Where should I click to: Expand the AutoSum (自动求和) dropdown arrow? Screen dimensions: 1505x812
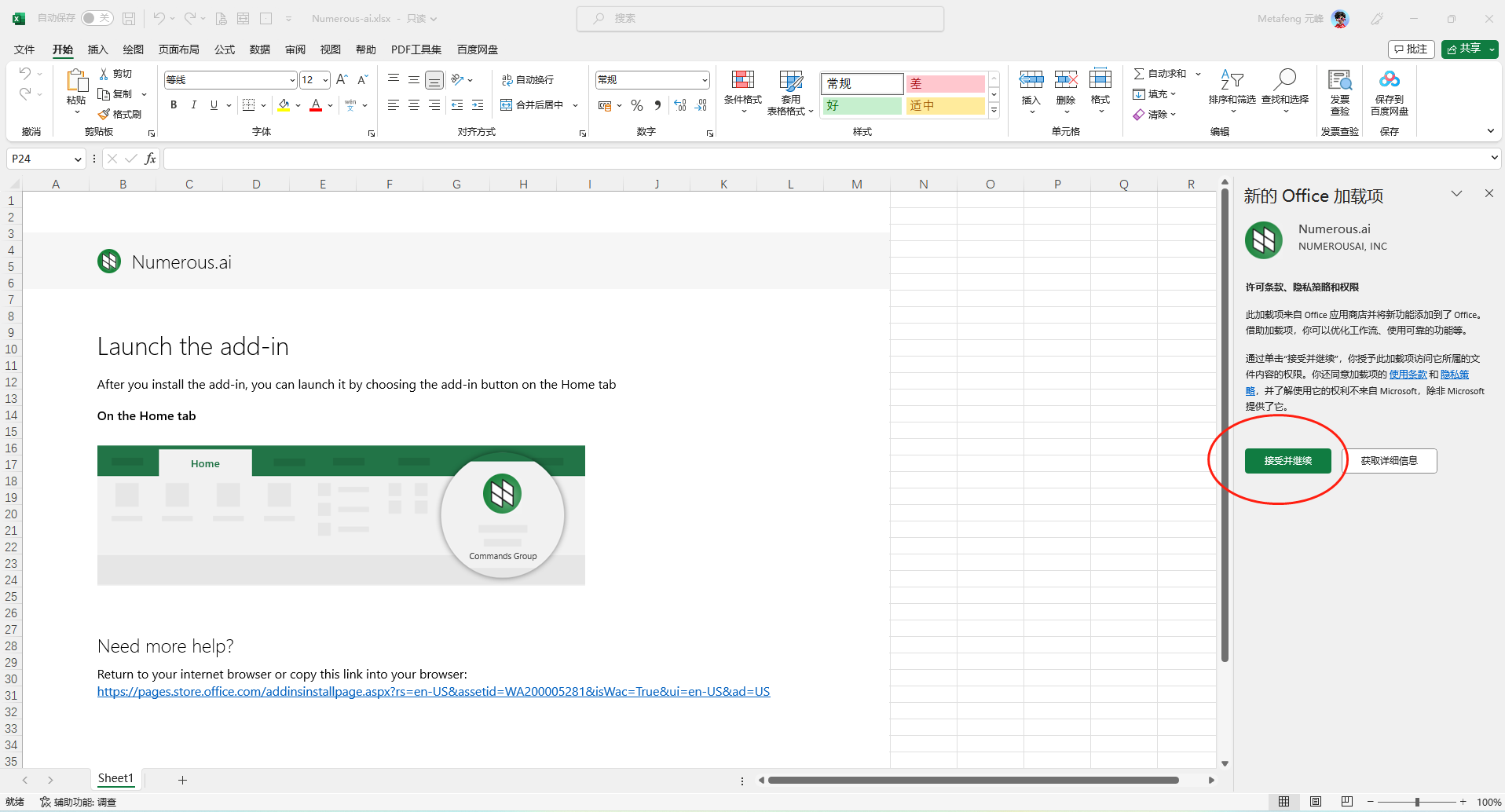coord(1198,74)
